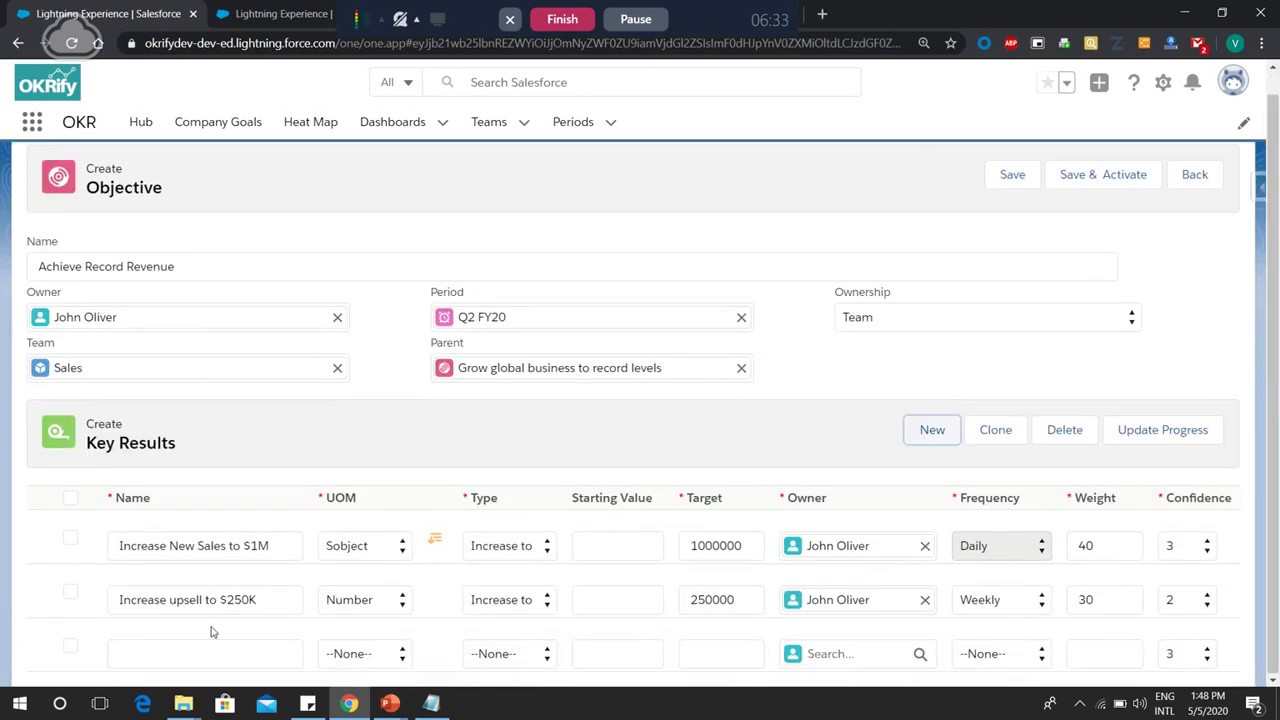Click the Back button
Image resolution: width=1280 pixels, height=720 pixels.
1194,175
